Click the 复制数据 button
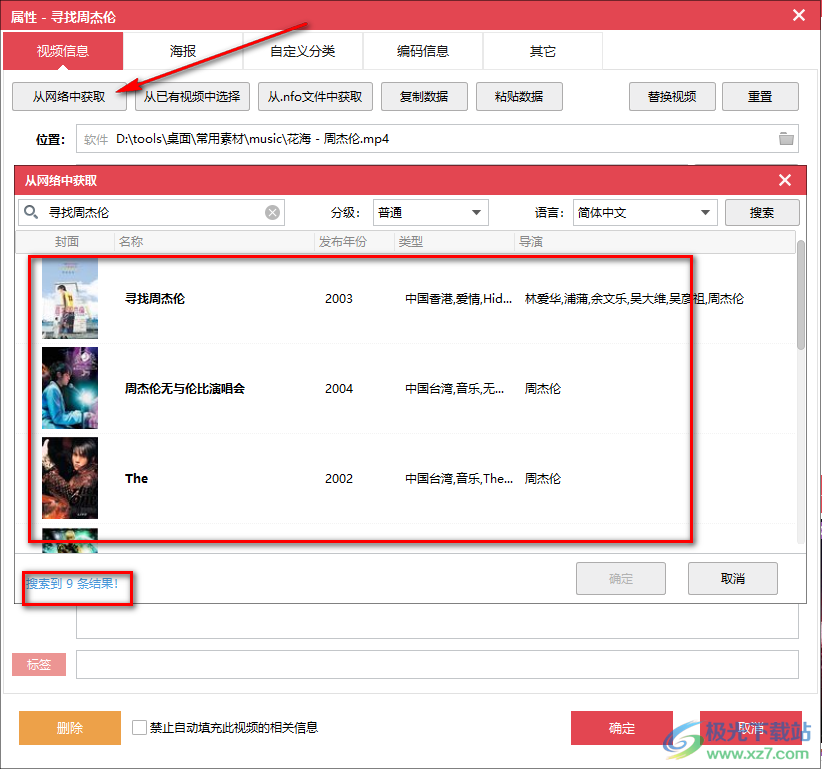Screen dimensions: 822x770 [424, 96]
